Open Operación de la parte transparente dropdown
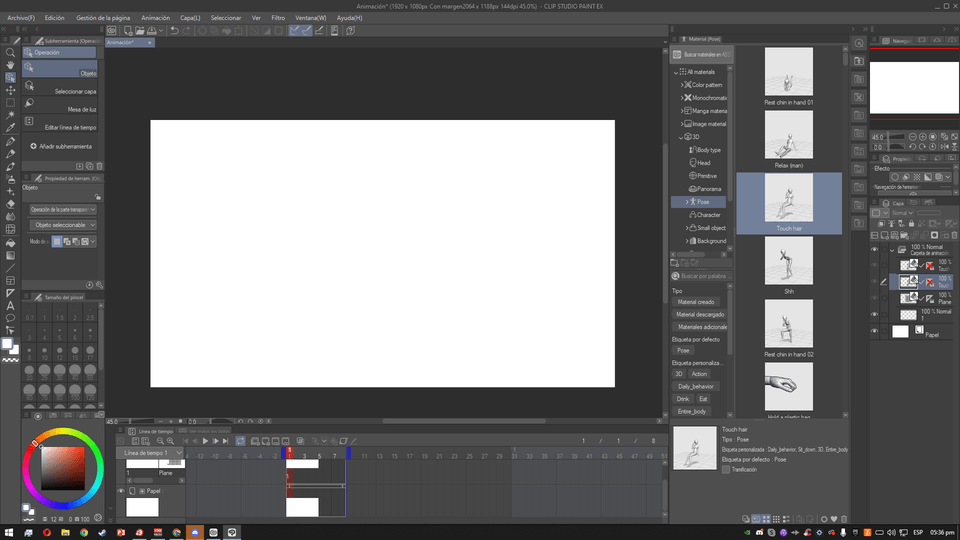 pyautogui.click(x=63, y=209)
